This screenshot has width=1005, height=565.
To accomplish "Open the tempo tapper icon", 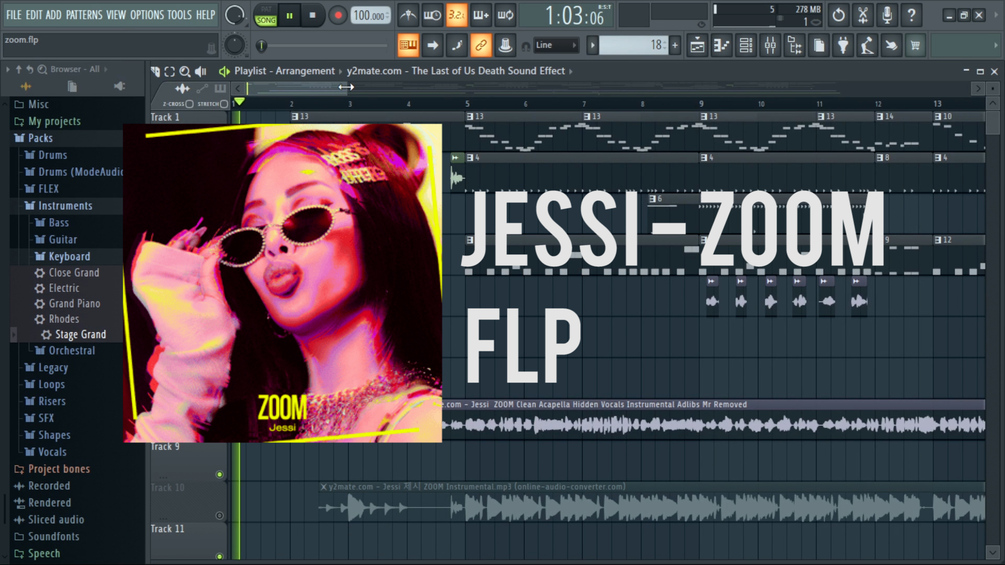I will (867, 45).
